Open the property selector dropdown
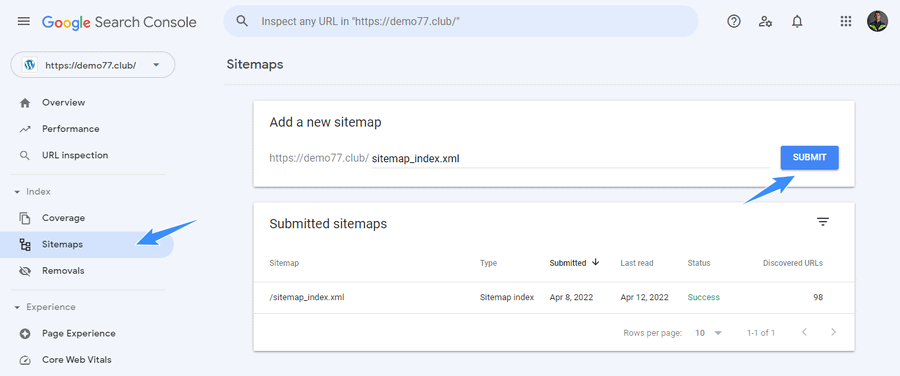The image size is (900, 376). click(x=93, y=65)
